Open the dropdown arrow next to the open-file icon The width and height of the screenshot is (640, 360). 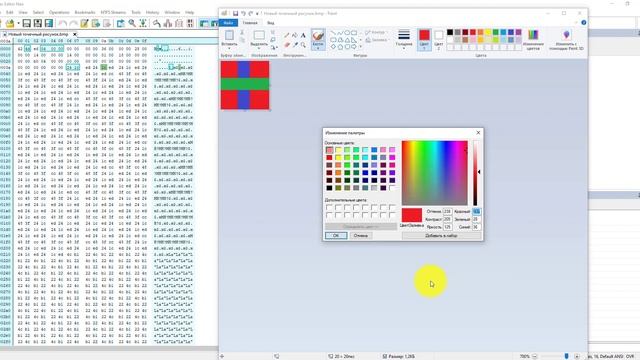click(x=18, y=23)
